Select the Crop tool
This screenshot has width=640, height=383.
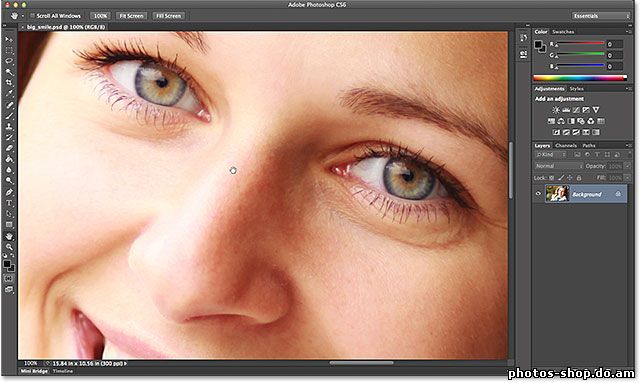9,82
